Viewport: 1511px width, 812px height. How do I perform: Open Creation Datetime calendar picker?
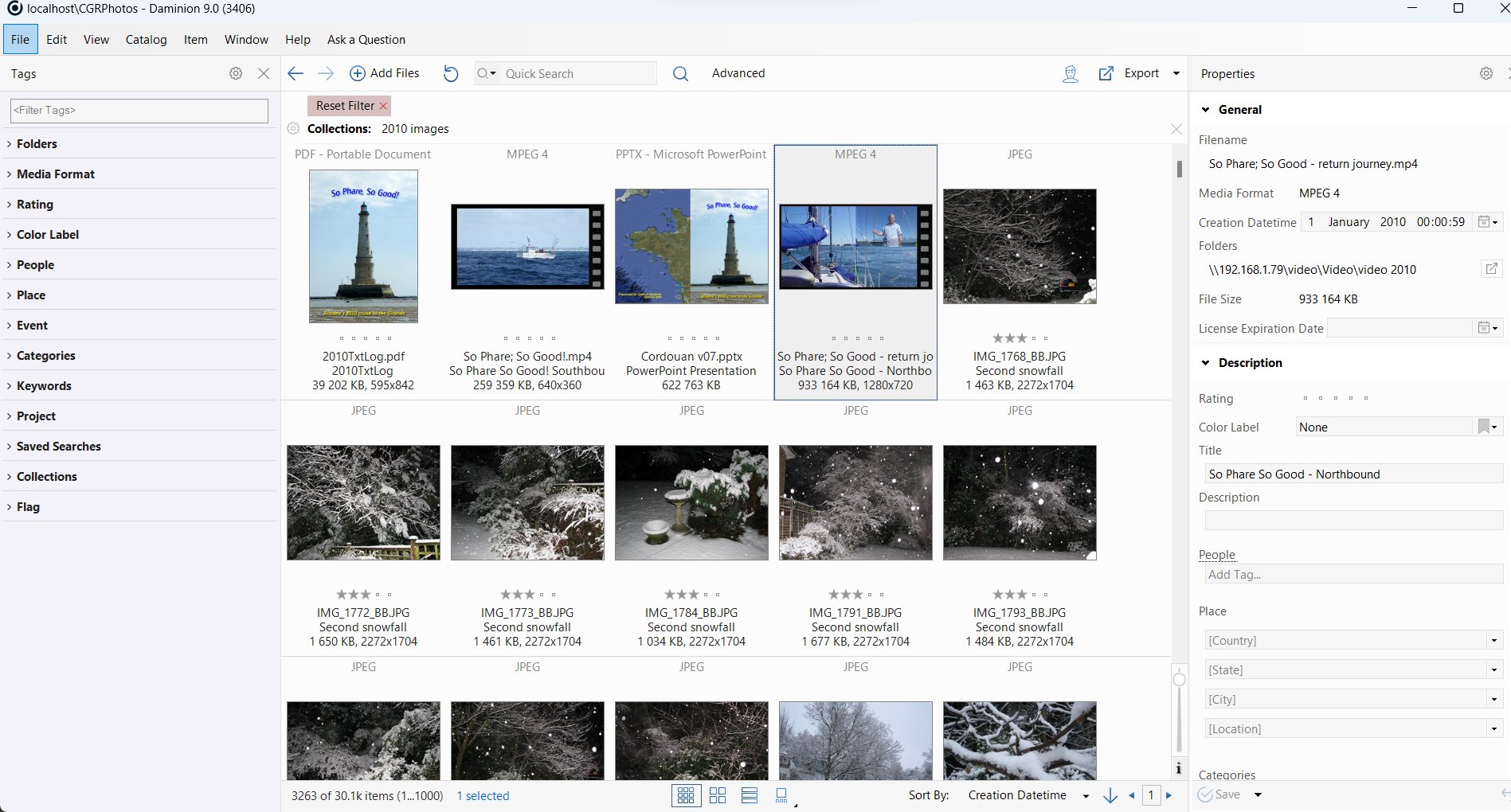1488,222
